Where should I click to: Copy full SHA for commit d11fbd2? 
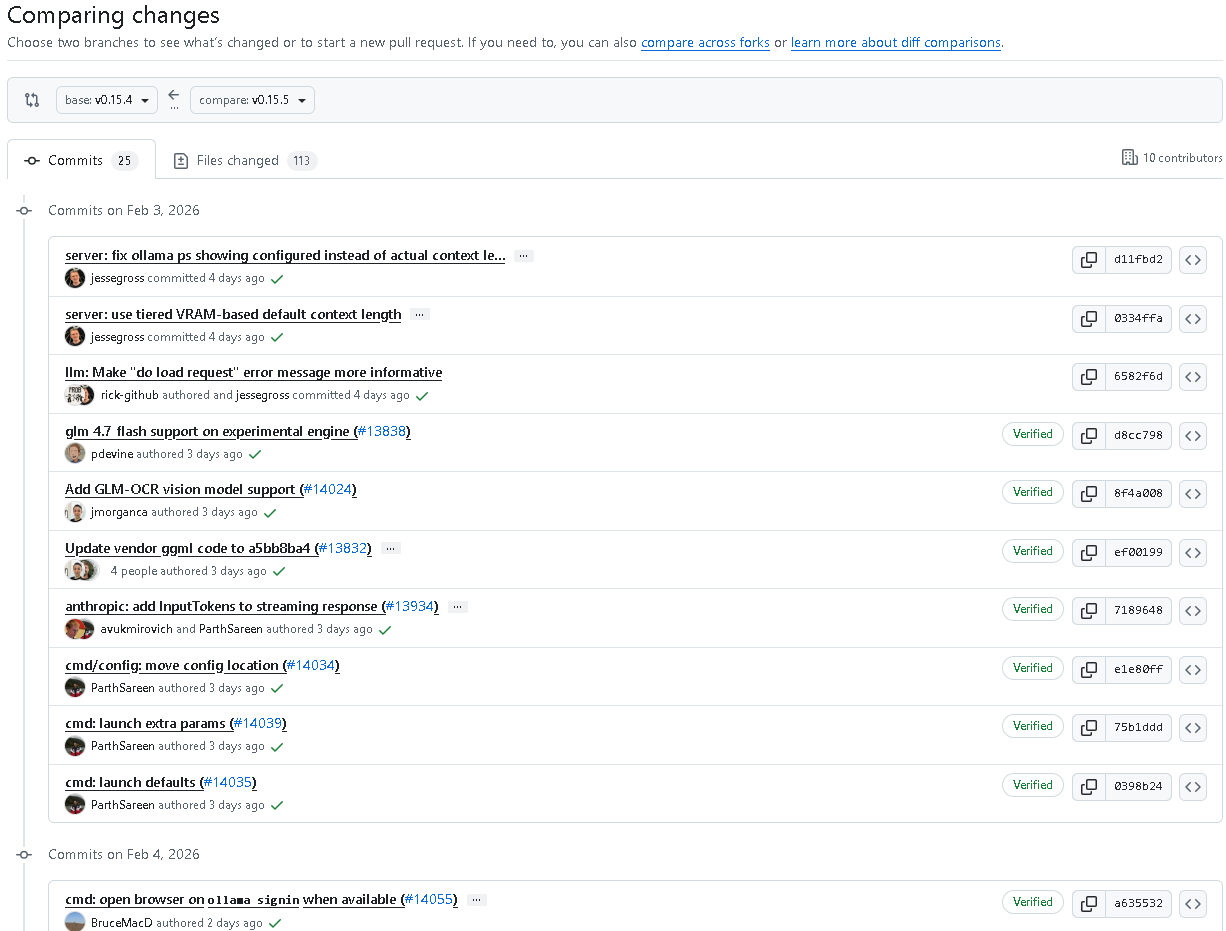1088,260
